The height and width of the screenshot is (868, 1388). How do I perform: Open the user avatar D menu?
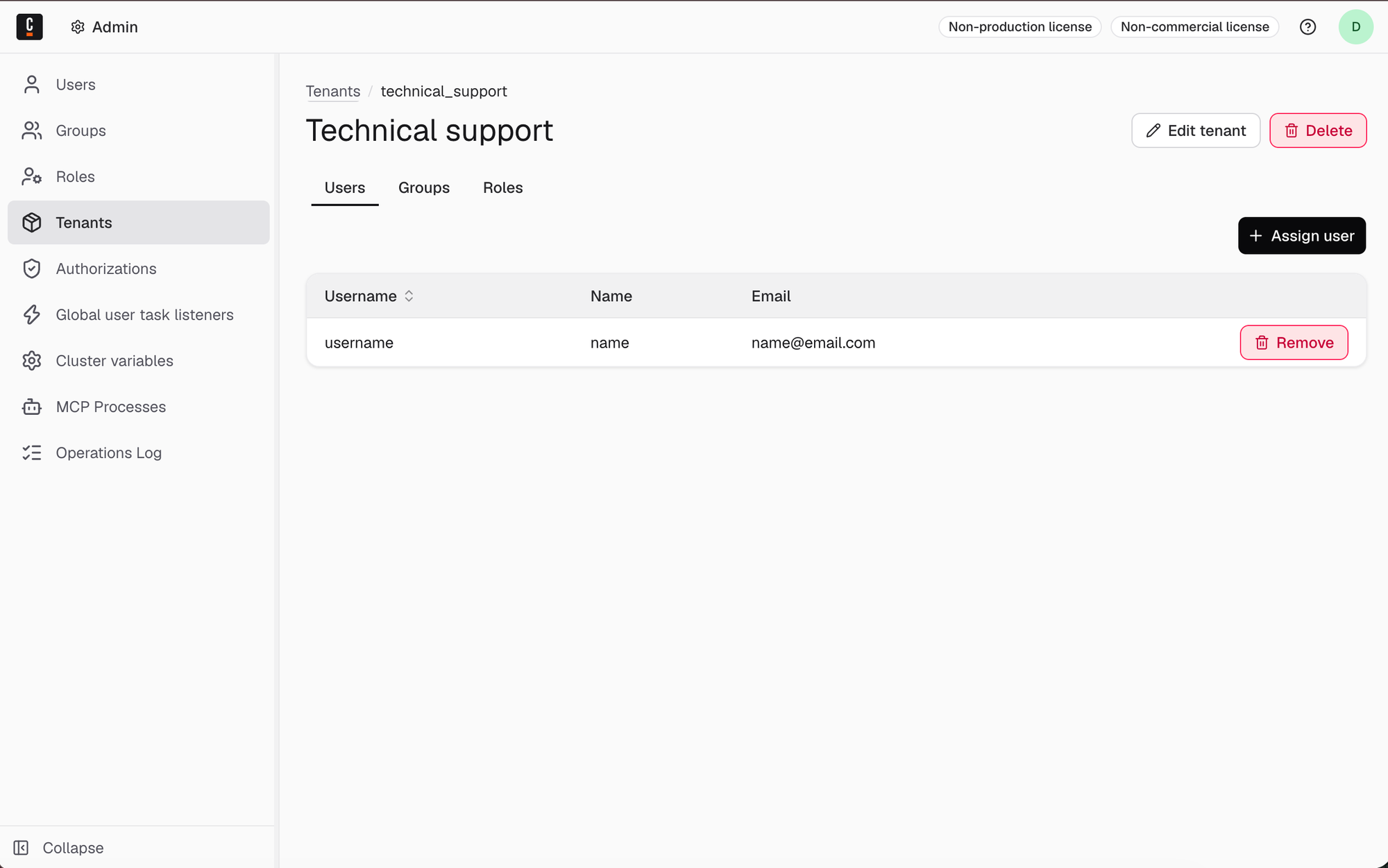(x=1355, y=27)
